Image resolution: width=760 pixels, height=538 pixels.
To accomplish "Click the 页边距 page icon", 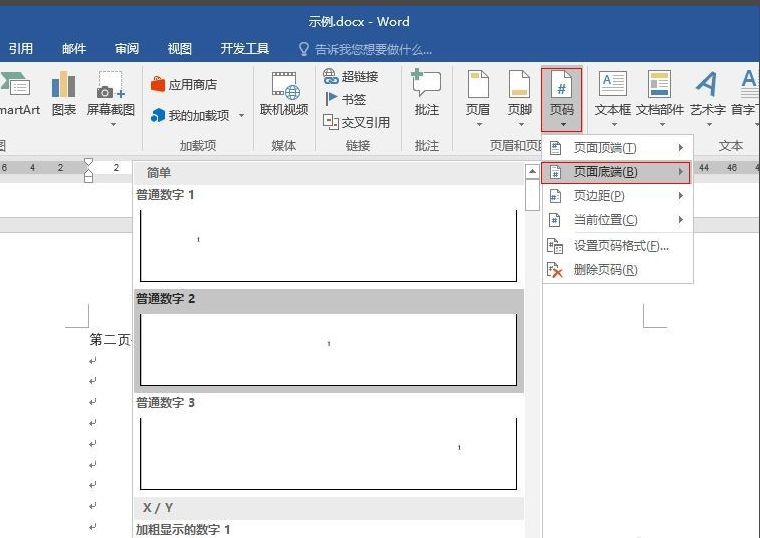I will 555,196.
